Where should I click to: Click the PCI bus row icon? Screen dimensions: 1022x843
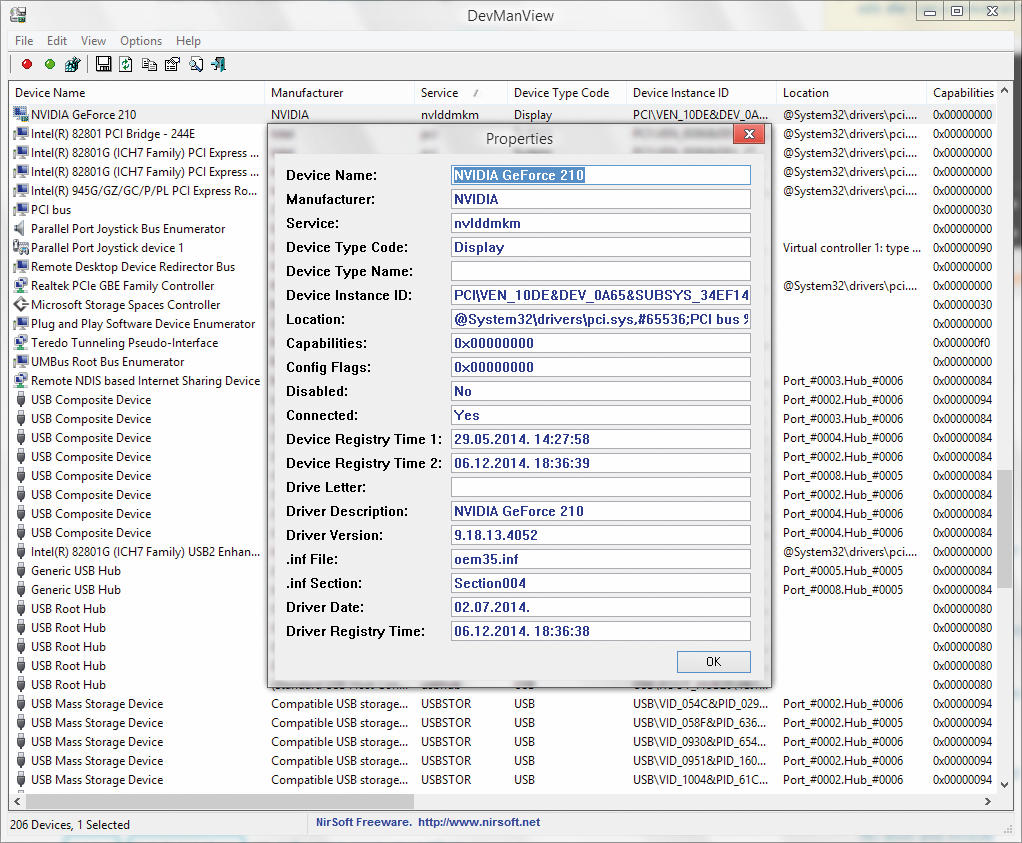(20, 210)
